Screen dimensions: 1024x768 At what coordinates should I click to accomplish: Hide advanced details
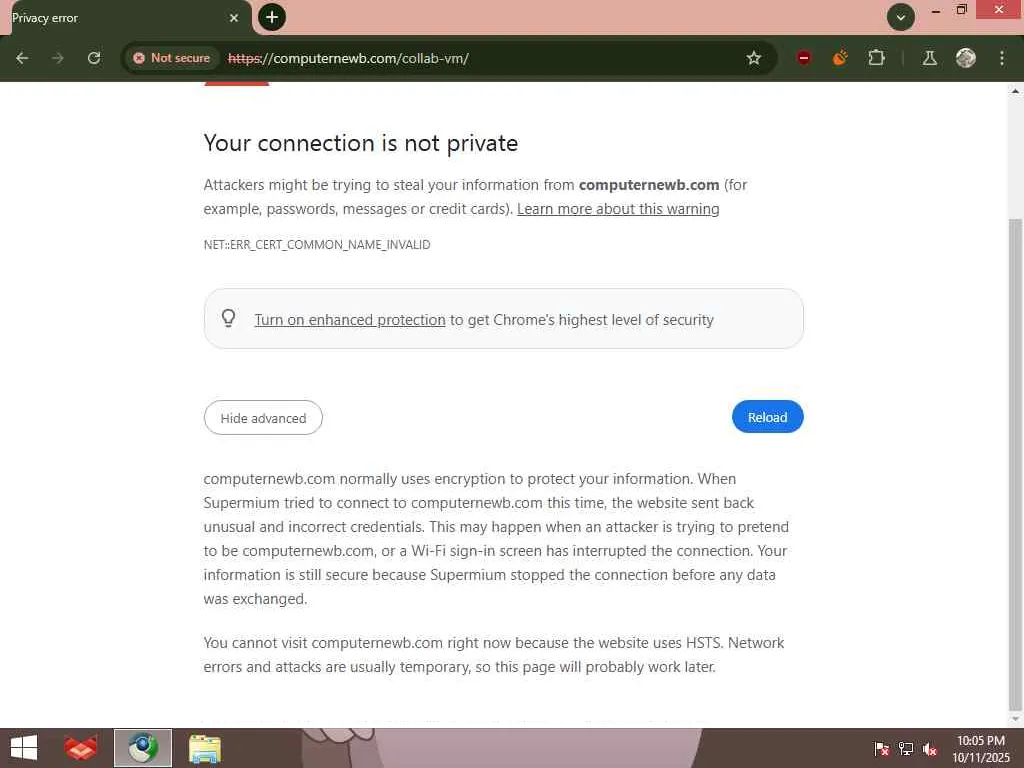[263, 418]
